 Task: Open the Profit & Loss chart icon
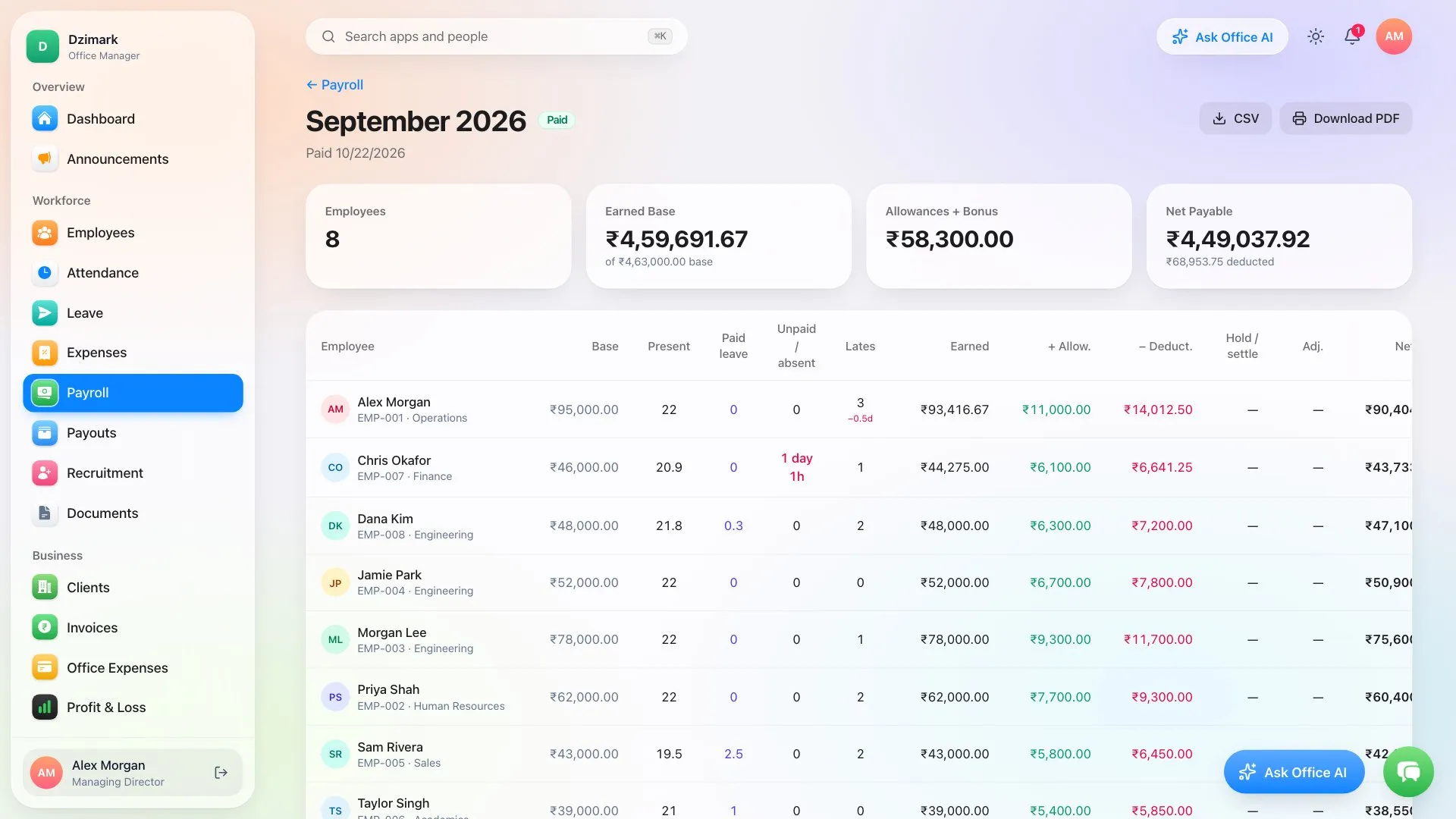point(45,708)
